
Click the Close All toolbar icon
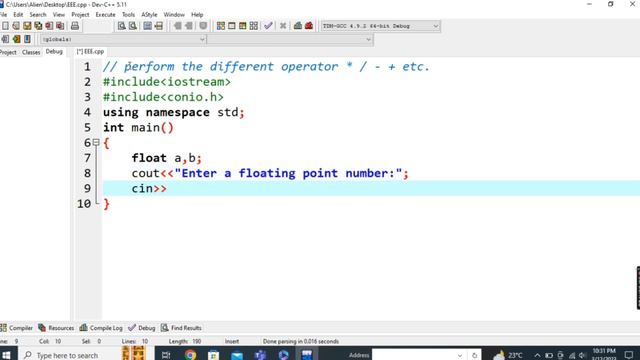[x=60, y=26]
